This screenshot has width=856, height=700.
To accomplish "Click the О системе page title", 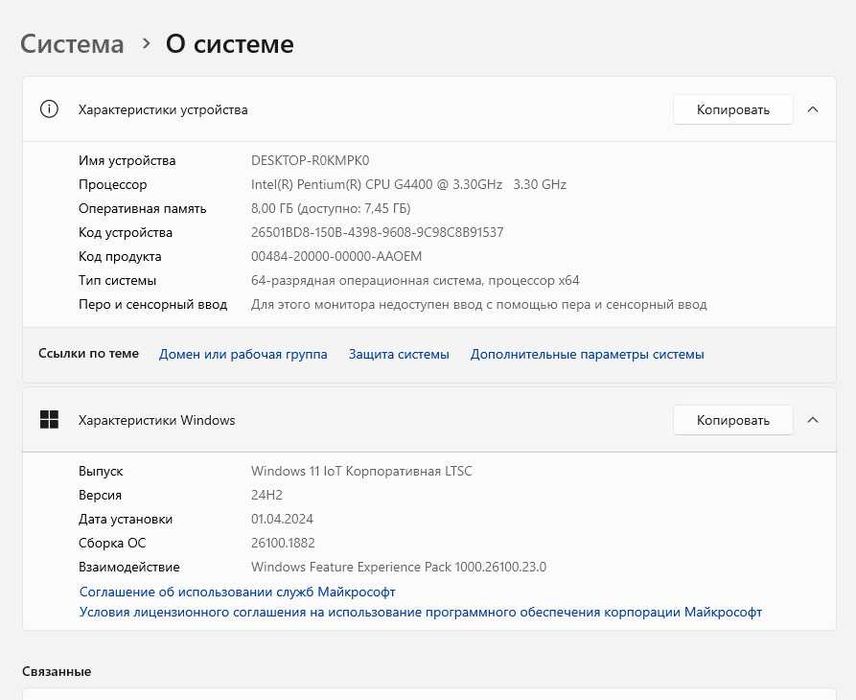I will click(x=230, y=44).
